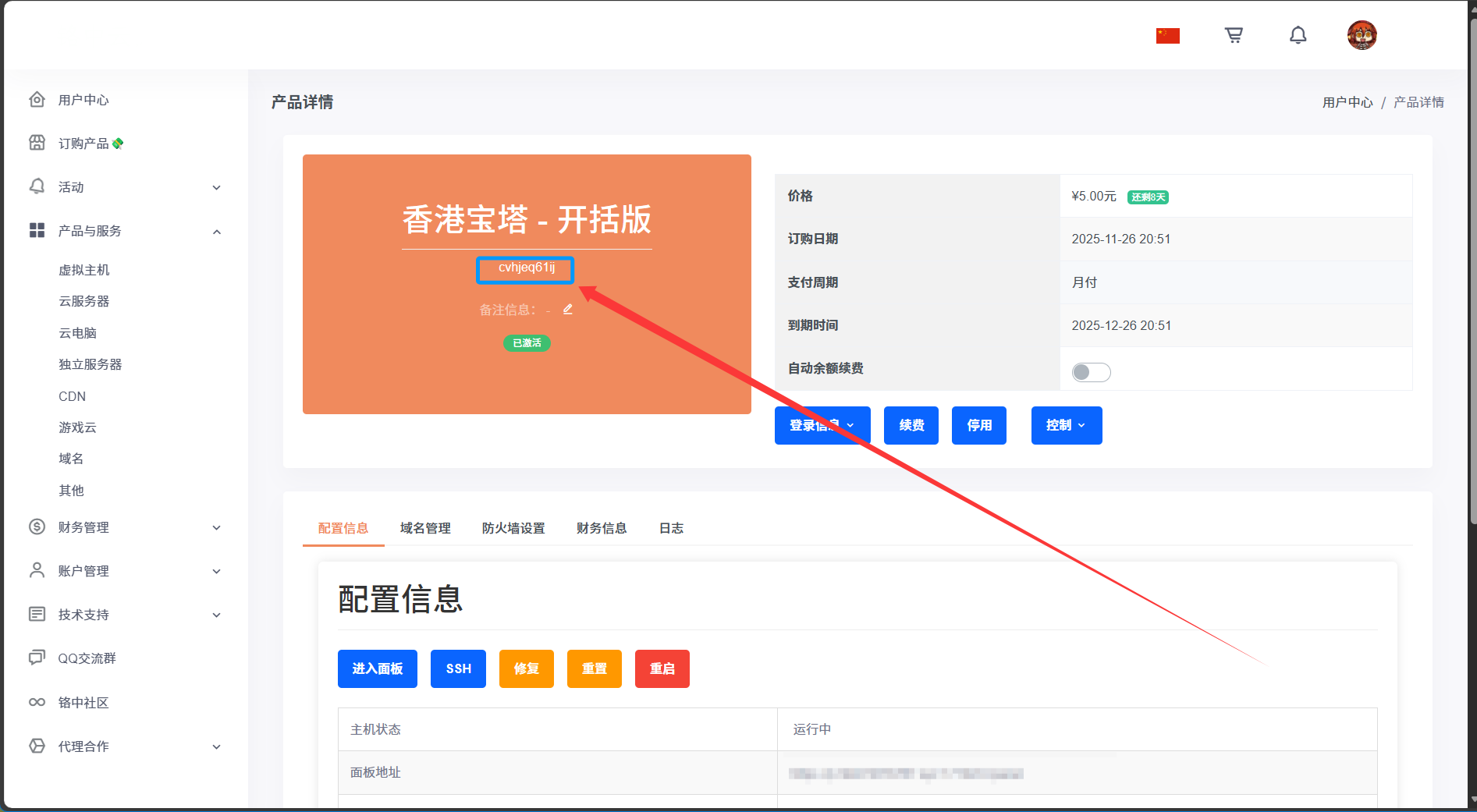The height and width of the screenshot is (812, 1477).
Task: Click the notification bell icon
Action: coord(1298,35)
